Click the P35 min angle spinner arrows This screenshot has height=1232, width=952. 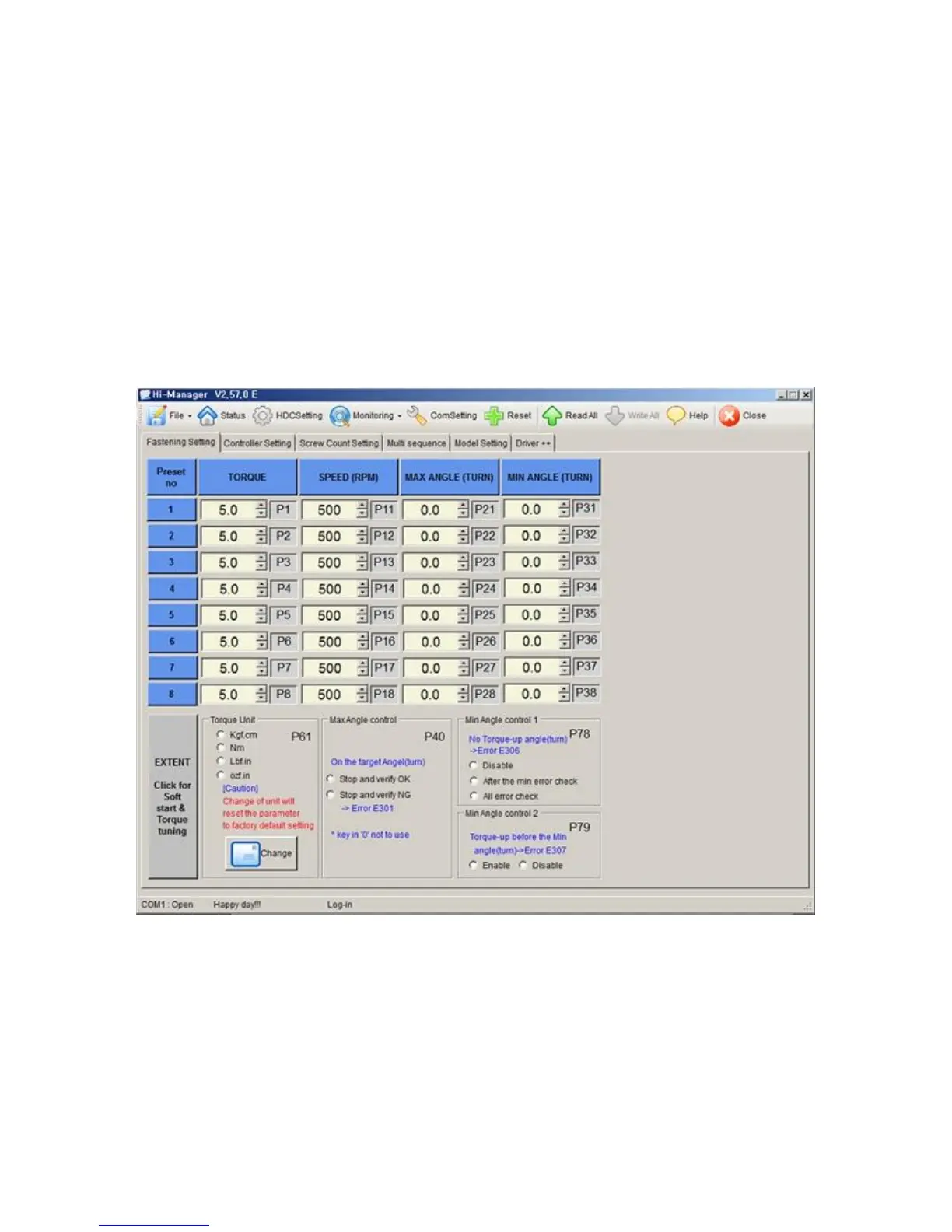click(x=565, y=614)
